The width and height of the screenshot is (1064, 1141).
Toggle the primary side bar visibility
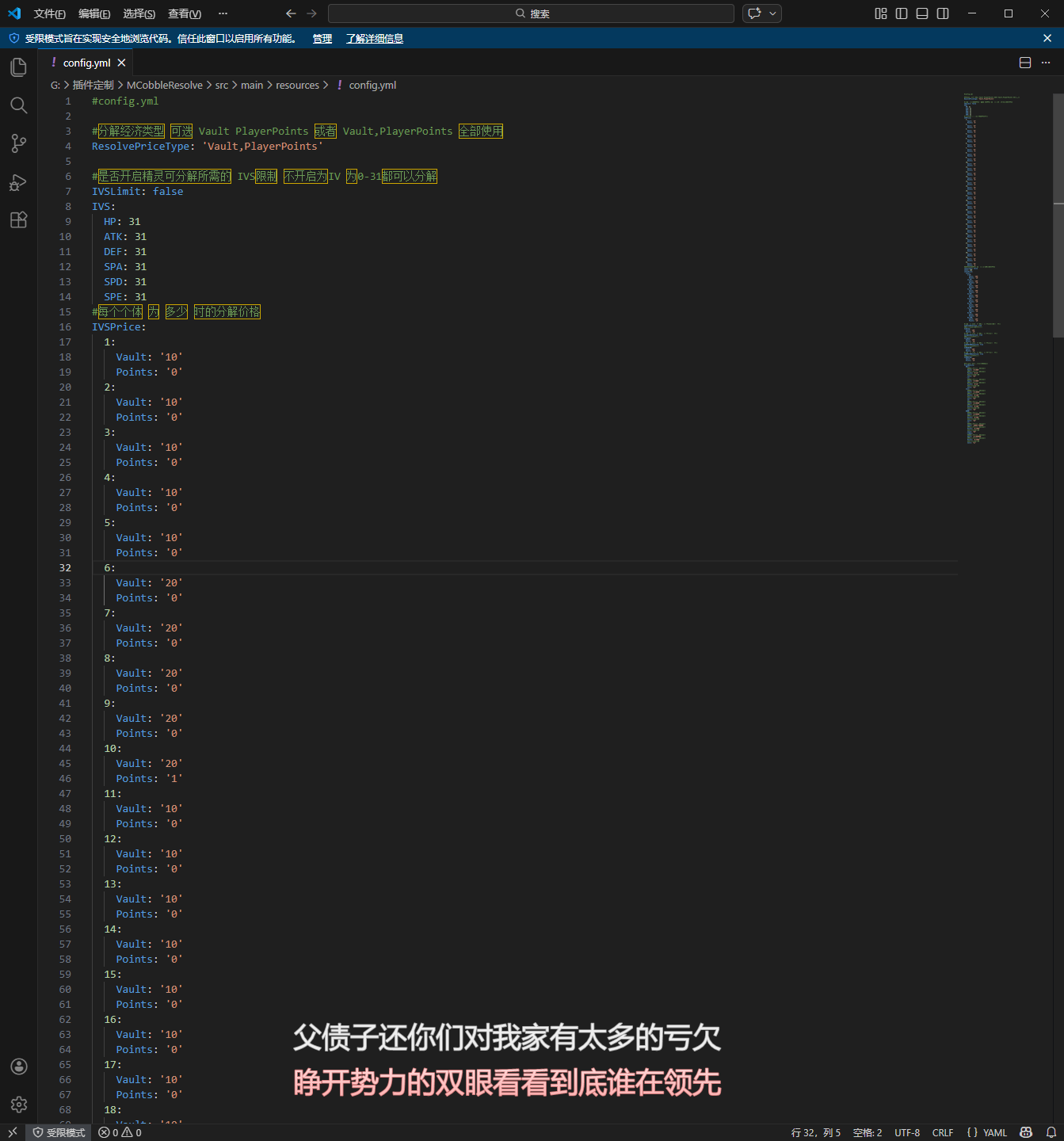(x=902, y=13)
